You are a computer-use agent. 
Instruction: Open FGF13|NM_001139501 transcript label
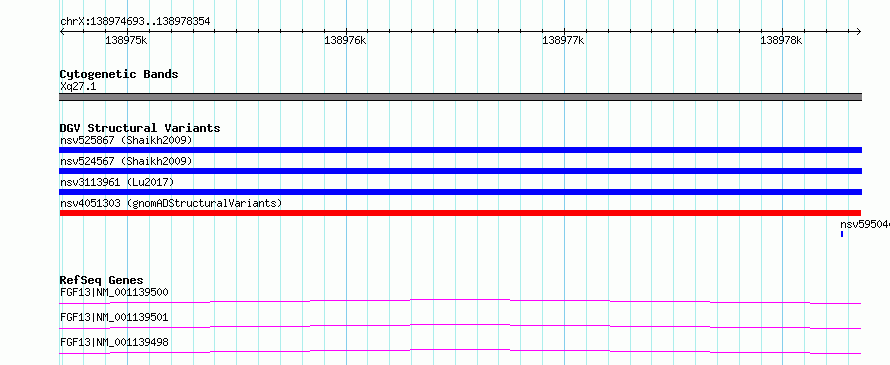click(114, 317)
